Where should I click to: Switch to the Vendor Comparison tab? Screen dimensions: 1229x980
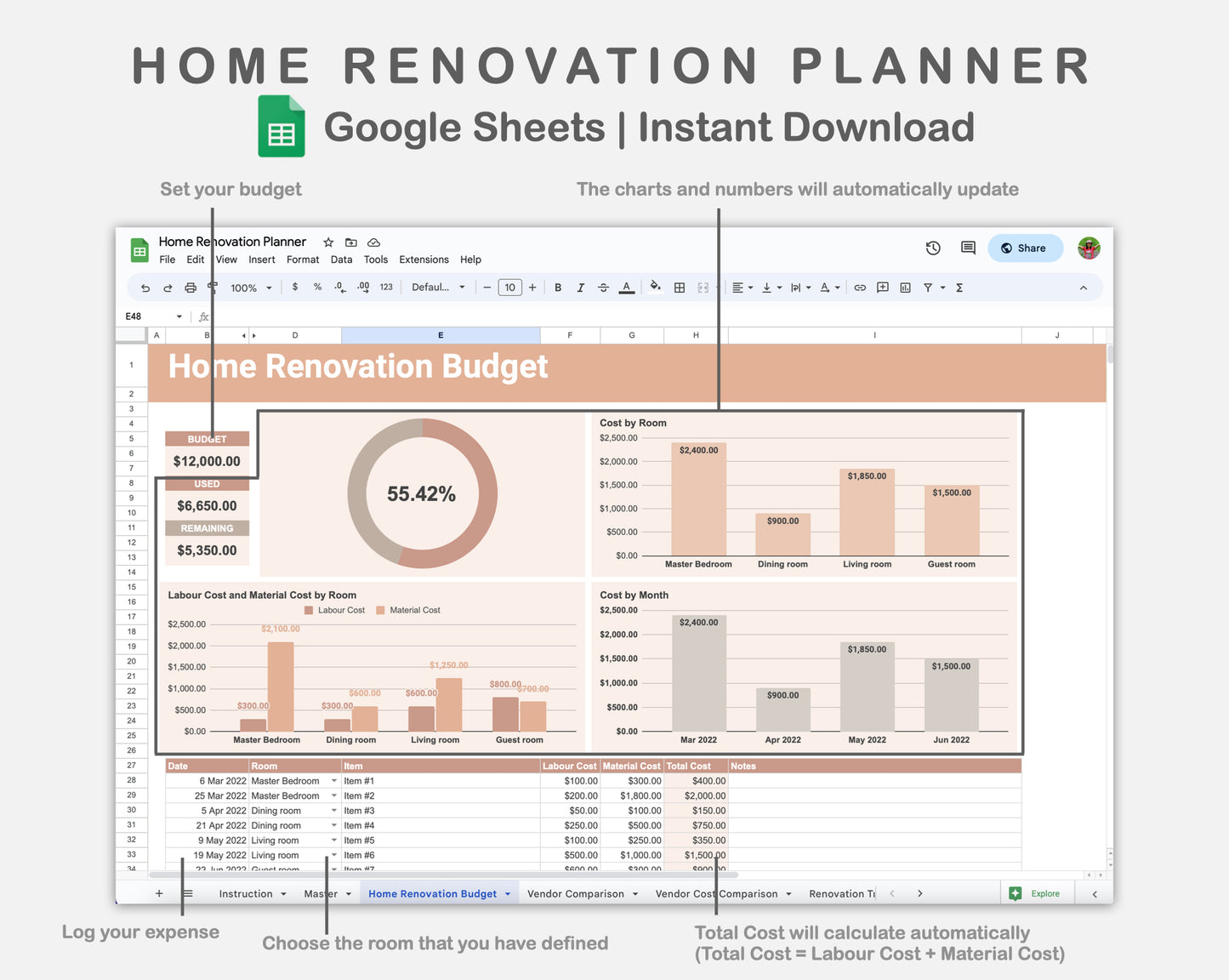[576, 893]
